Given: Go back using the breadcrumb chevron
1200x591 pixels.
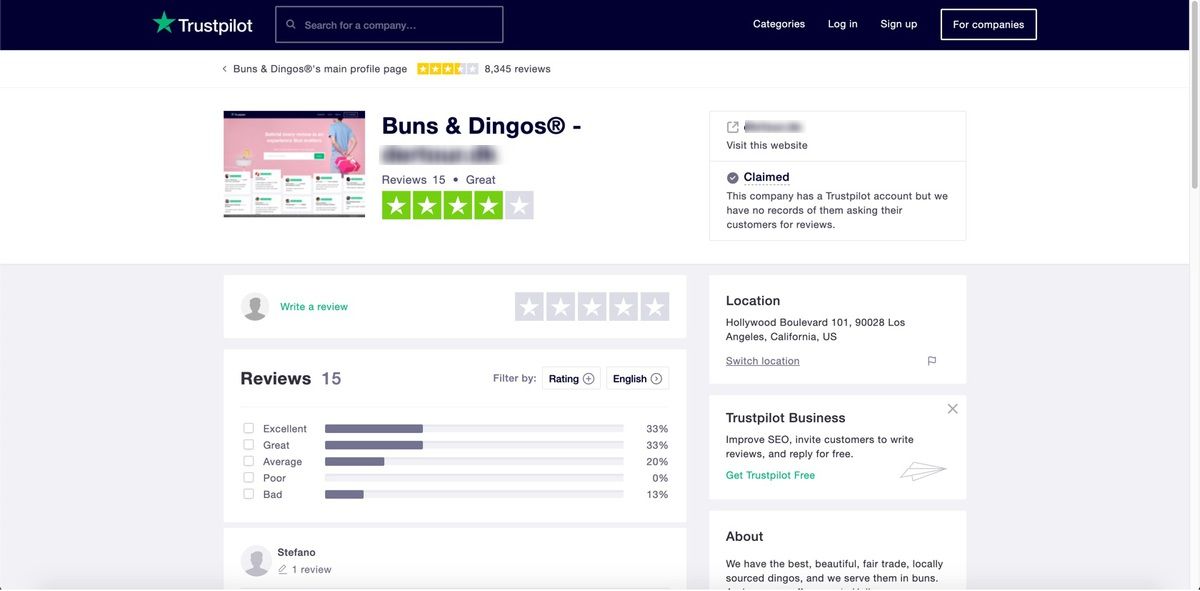Looking at the screenshot, I should coord(224,69).
